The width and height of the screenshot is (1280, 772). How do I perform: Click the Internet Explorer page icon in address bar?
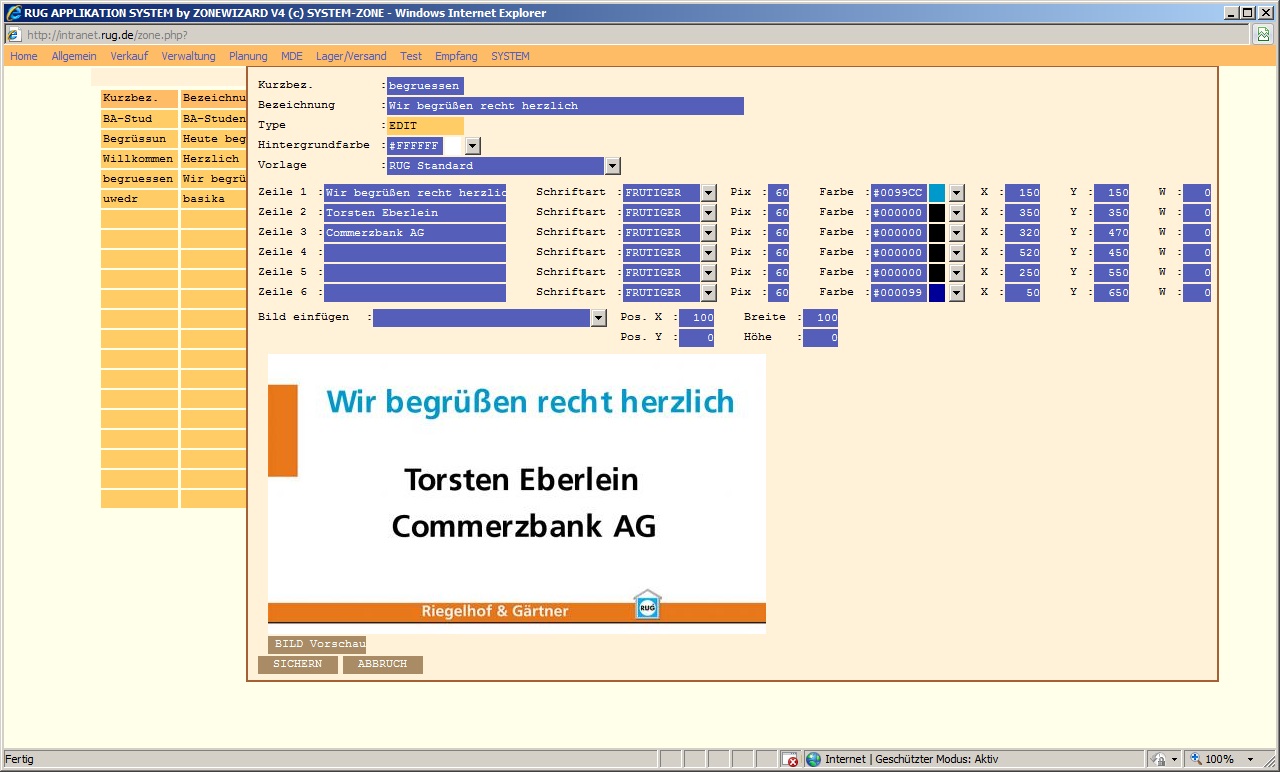[14, 35]
